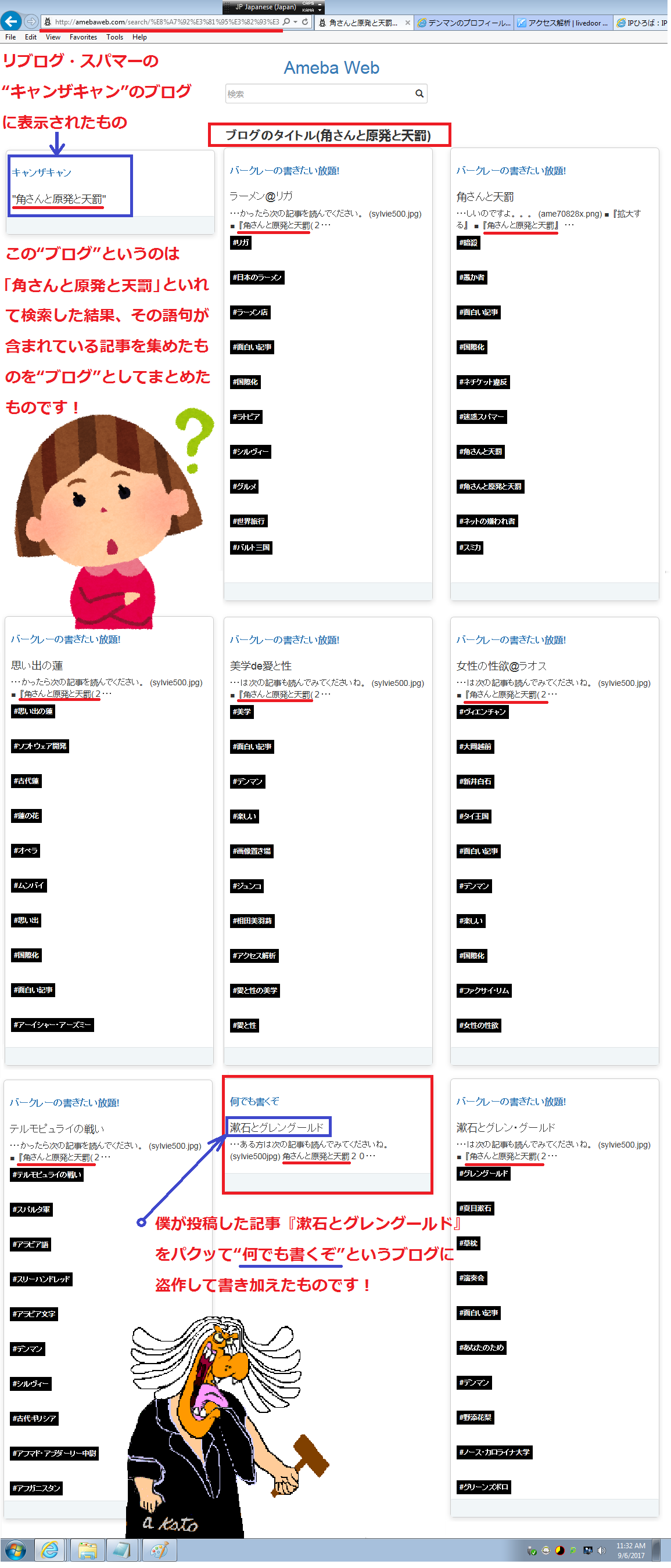Click the #ヴィエンチャン hashtag
671x1568 pixels.
click(x=482, y=711)
